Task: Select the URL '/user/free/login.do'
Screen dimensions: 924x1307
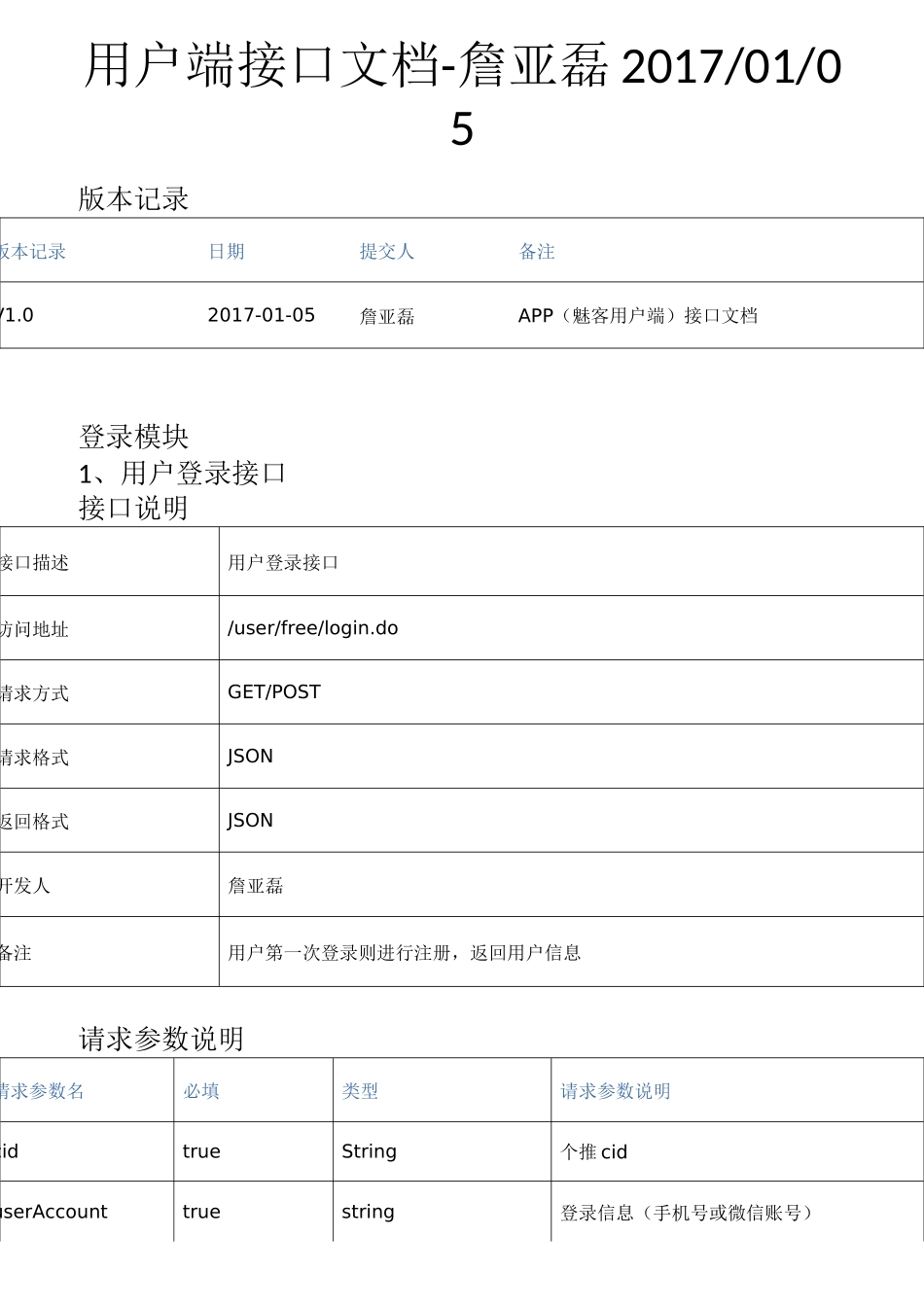Action: click(313, 628)
